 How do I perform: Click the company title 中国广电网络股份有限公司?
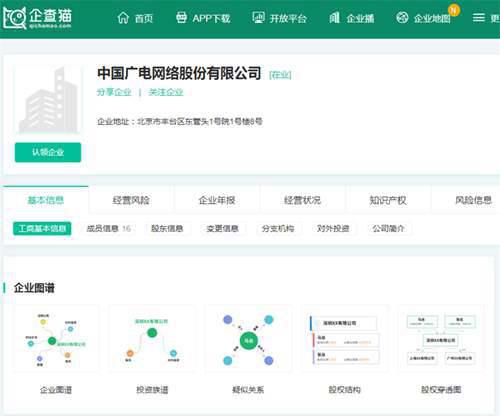coord(179,73)
